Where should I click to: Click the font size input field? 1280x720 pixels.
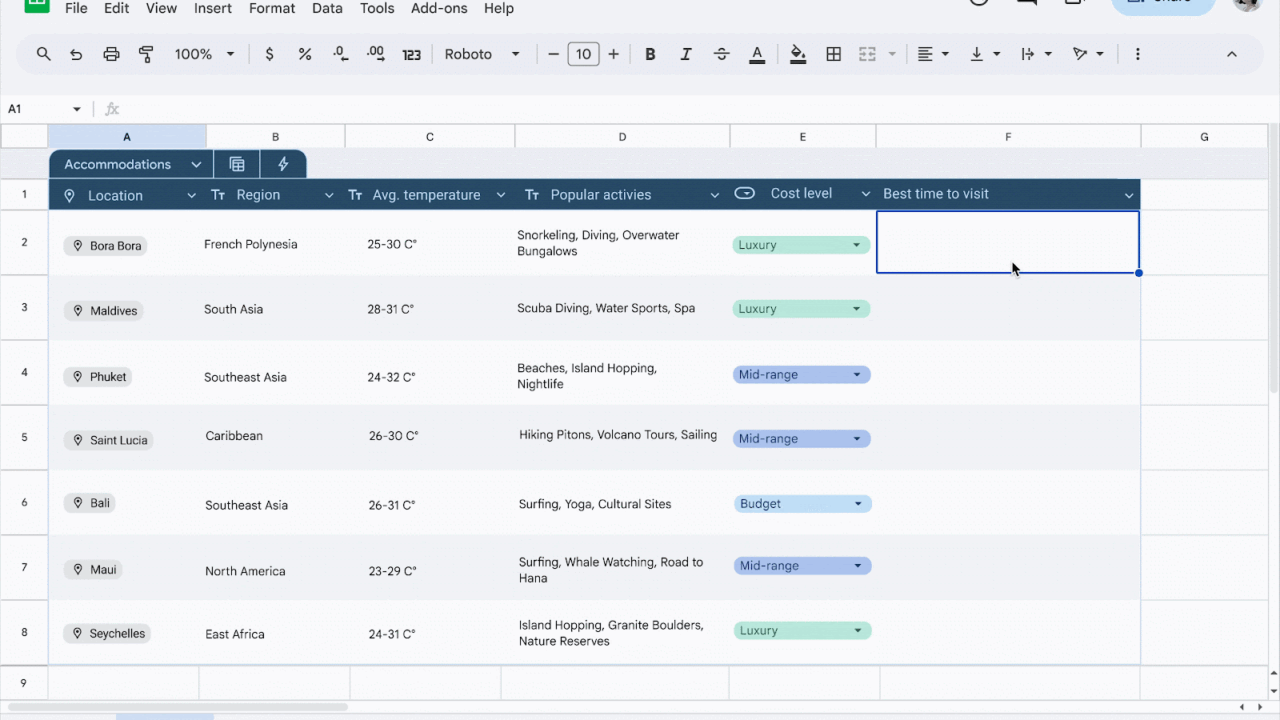(583, 55)
